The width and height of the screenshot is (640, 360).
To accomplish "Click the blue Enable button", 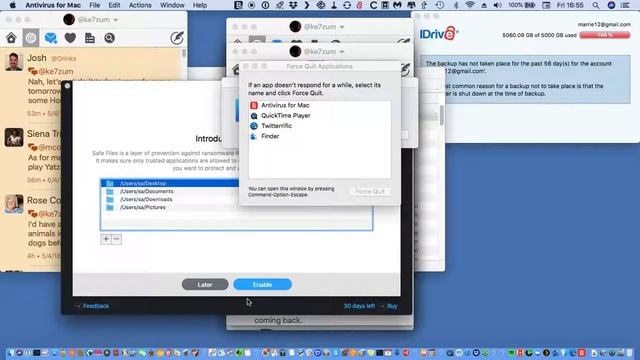I will [x=262, y=284].
